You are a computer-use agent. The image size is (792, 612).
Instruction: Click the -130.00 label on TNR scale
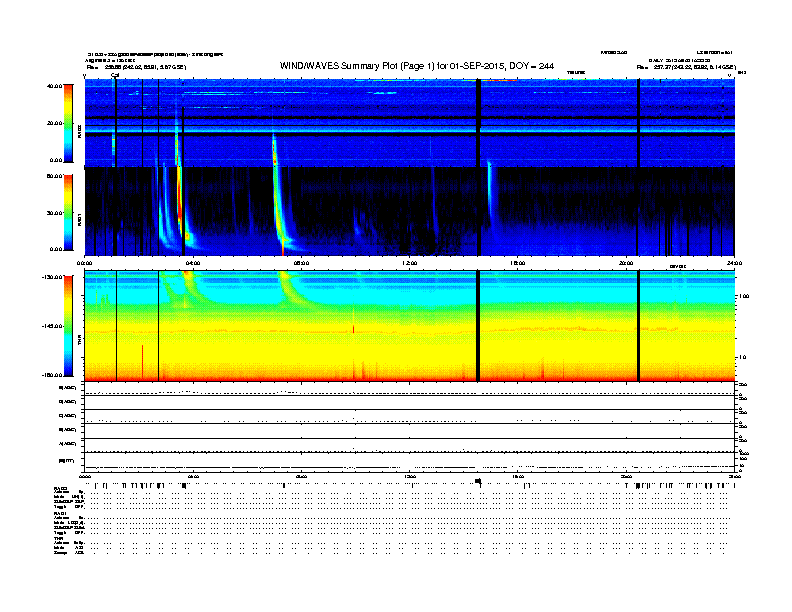tap(52, 277)
